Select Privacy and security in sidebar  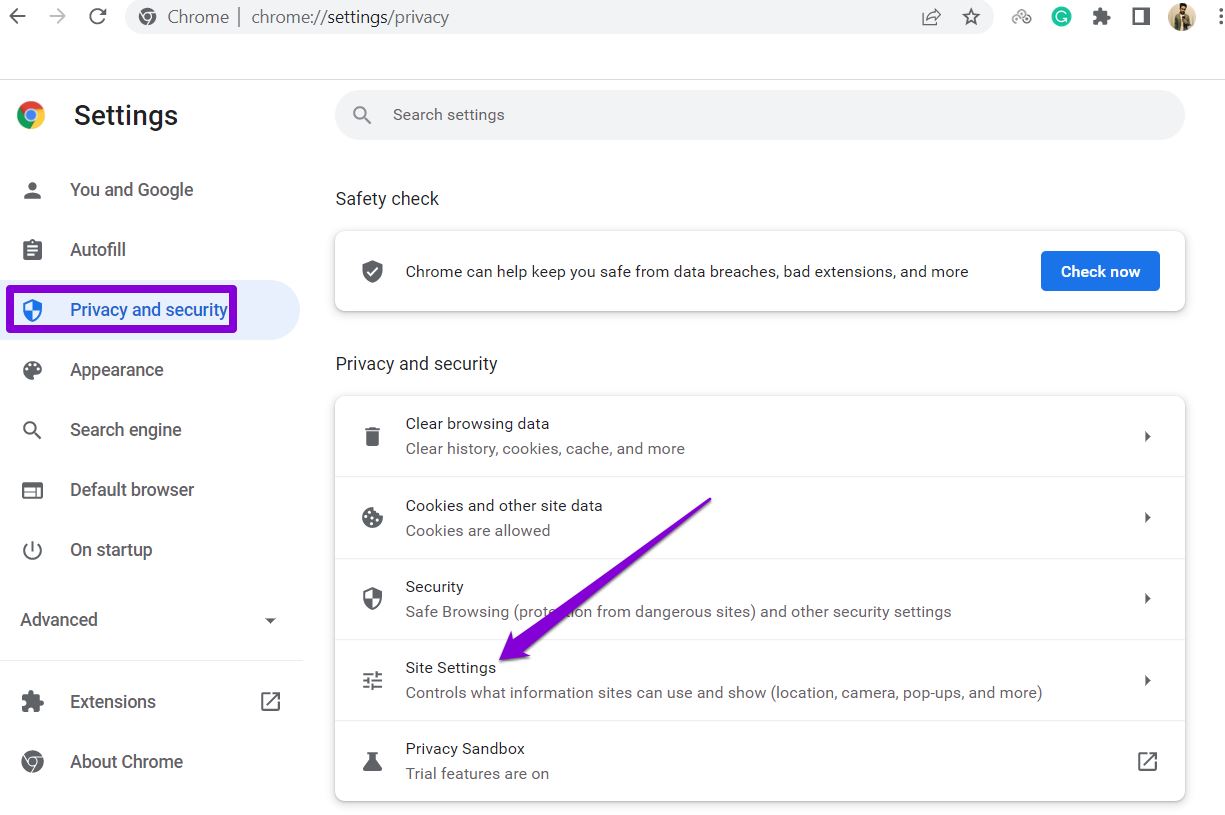coord(150,310)
